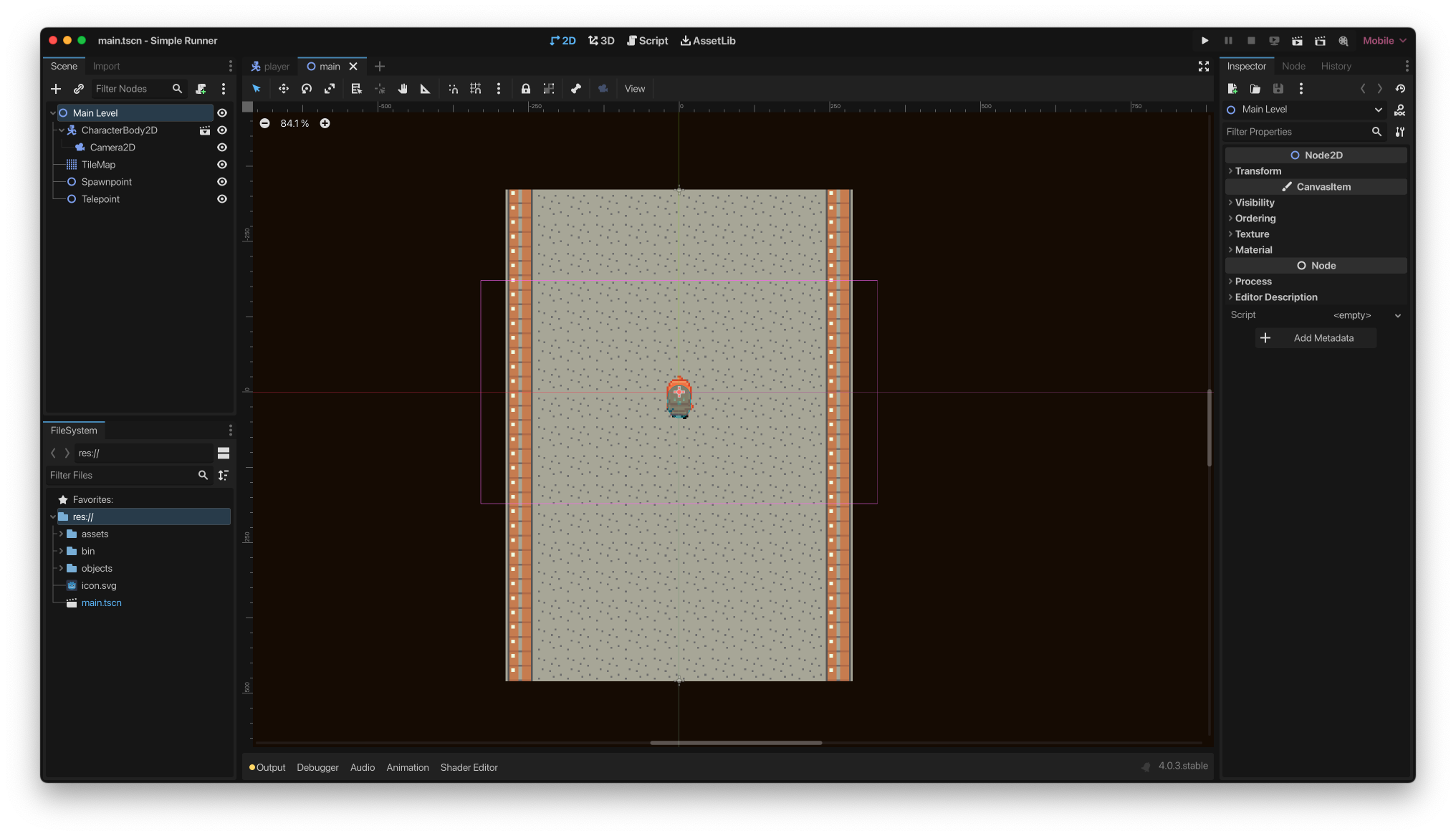Select the Ruler mode tool
The image size is (1456, 836).
(425, 89)
